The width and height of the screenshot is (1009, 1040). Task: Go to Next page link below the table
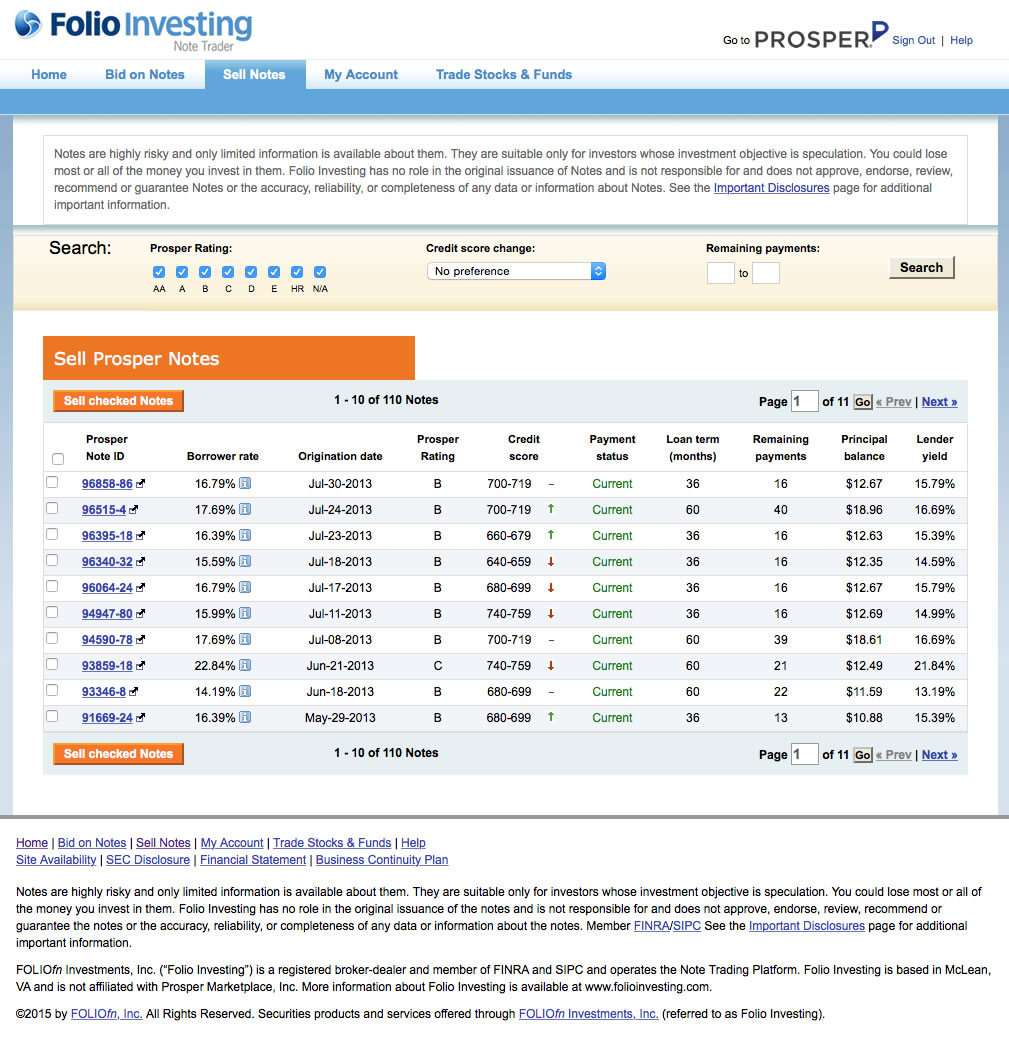pyautogui.click(x=939, y=755)
